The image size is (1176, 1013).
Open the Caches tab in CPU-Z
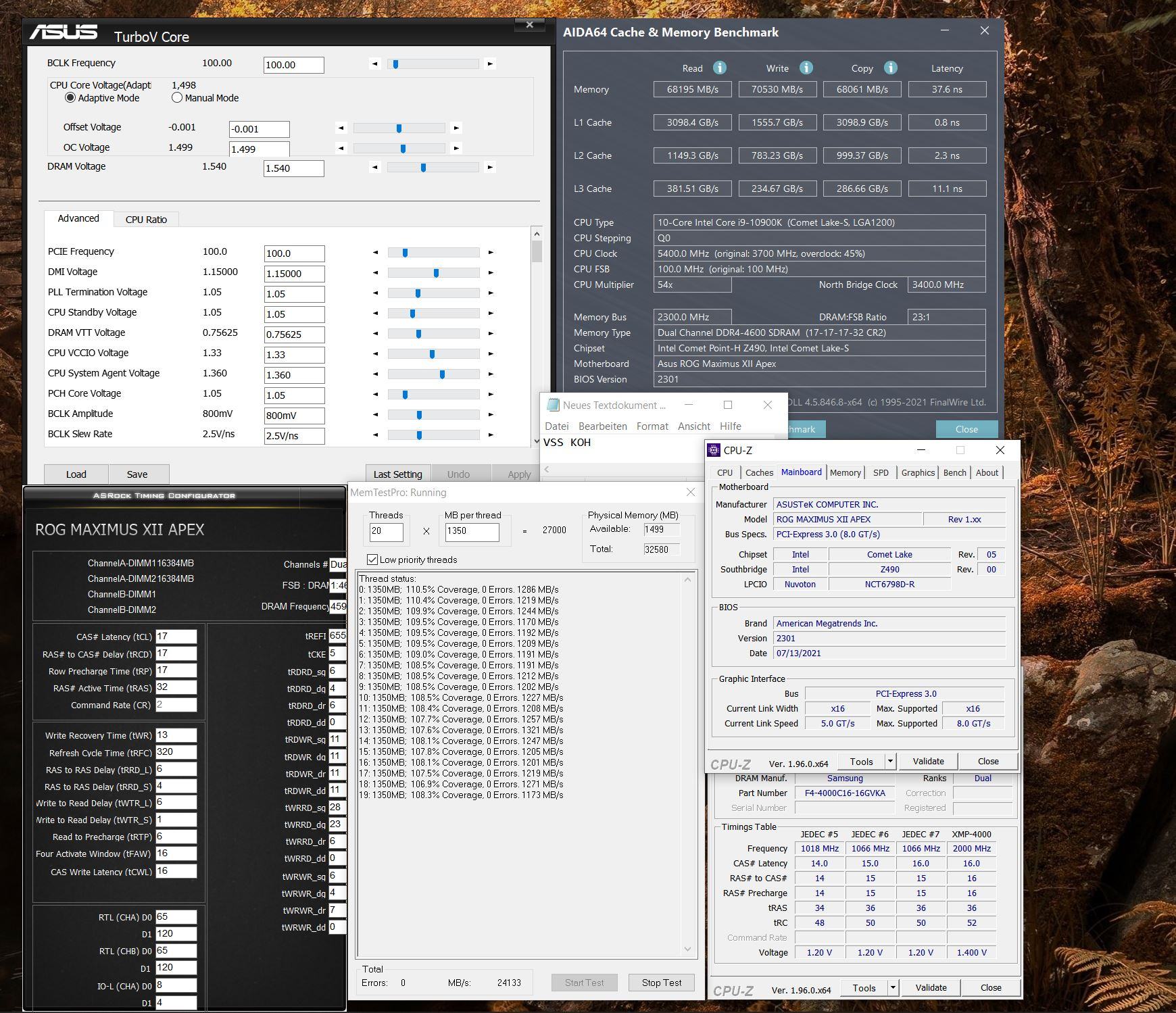[x=759, y=472]
